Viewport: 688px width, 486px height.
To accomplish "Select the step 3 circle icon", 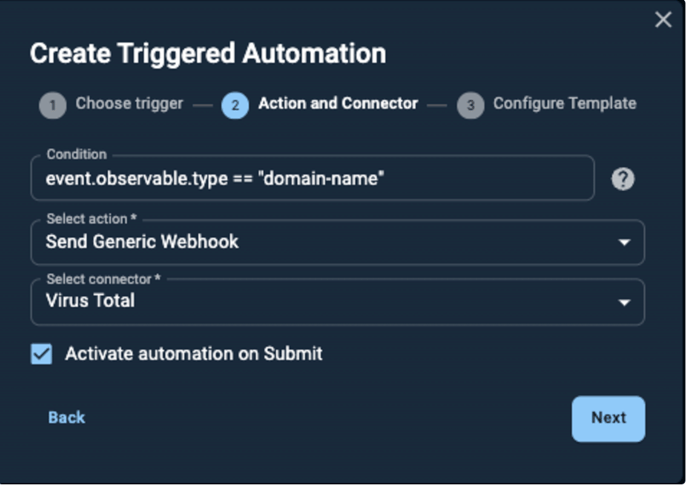I will (470, 105).
